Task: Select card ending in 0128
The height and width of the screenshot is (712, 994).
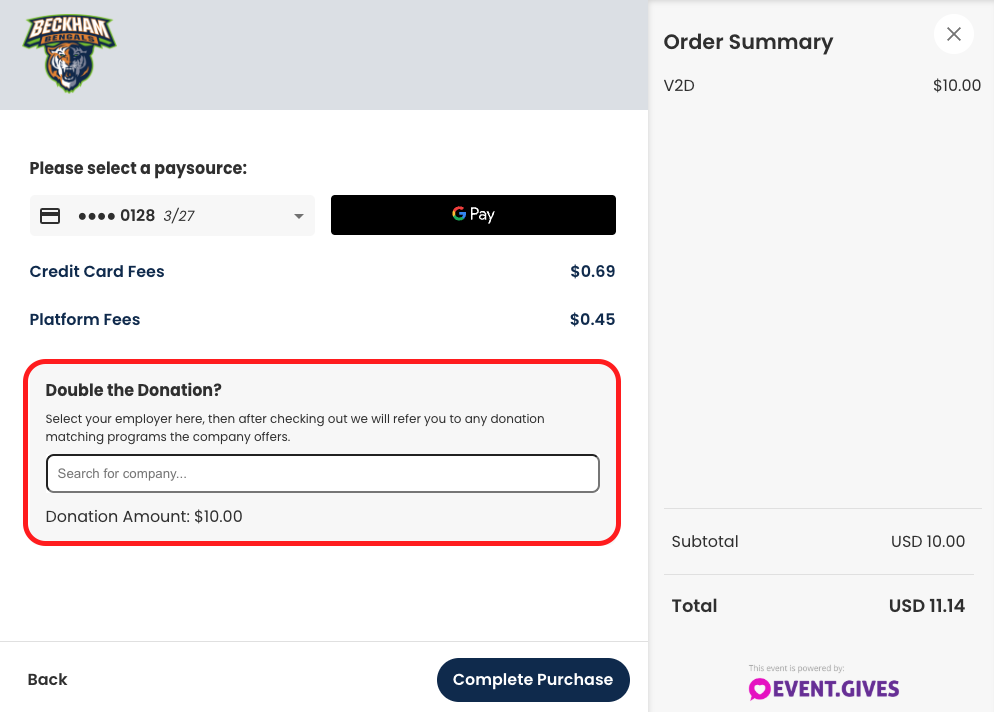Action: [x=172, y=216]
